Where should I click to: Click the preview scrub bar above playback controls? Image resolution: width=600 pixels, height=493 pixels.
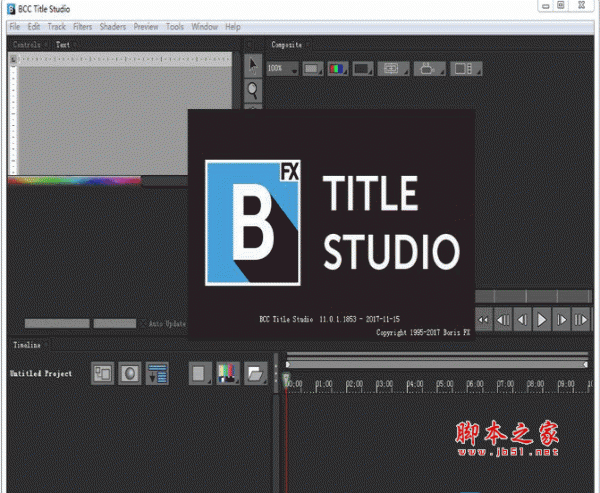[533, 296]
